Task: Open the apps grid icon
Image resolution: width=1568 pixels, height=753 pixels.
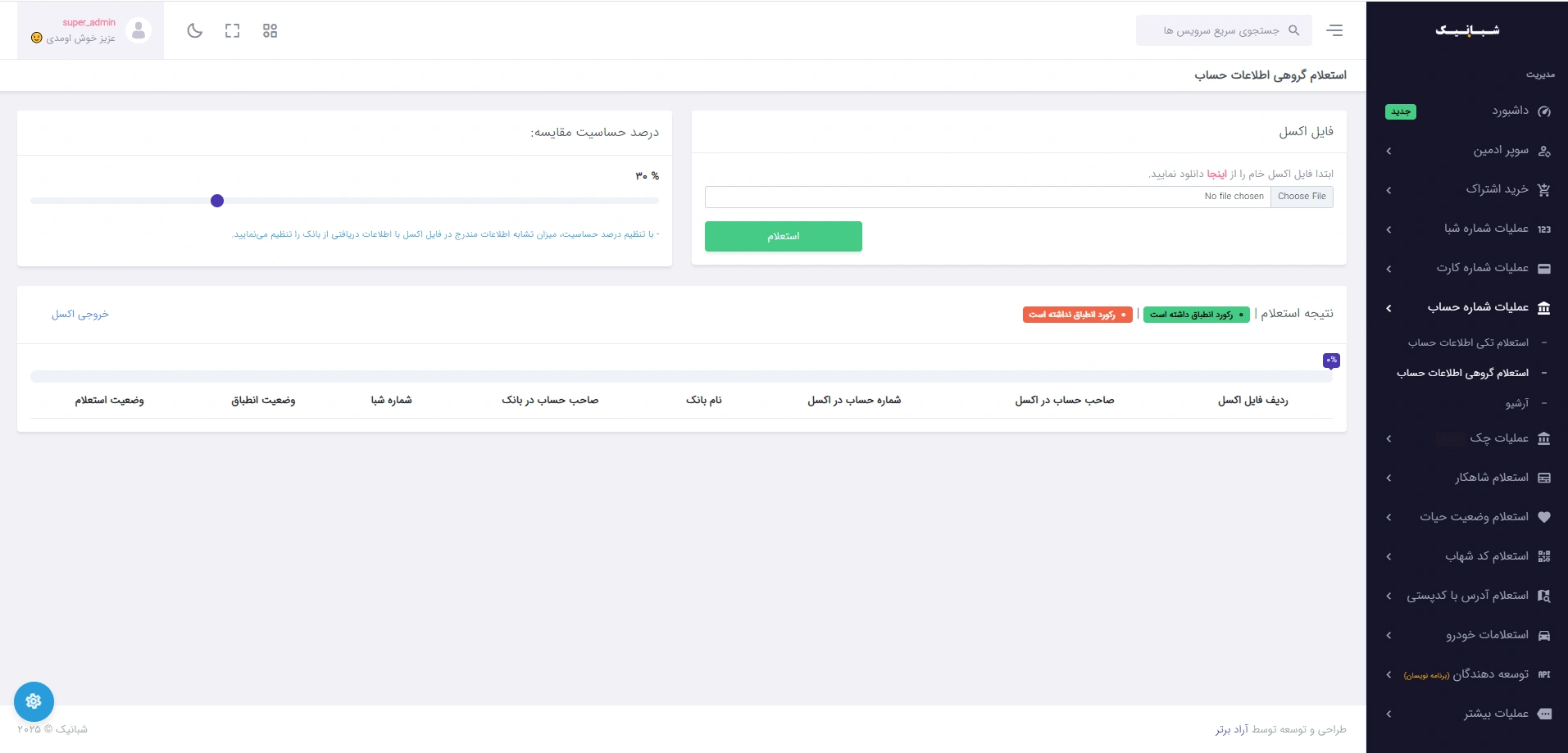Action: click(270, 31)
